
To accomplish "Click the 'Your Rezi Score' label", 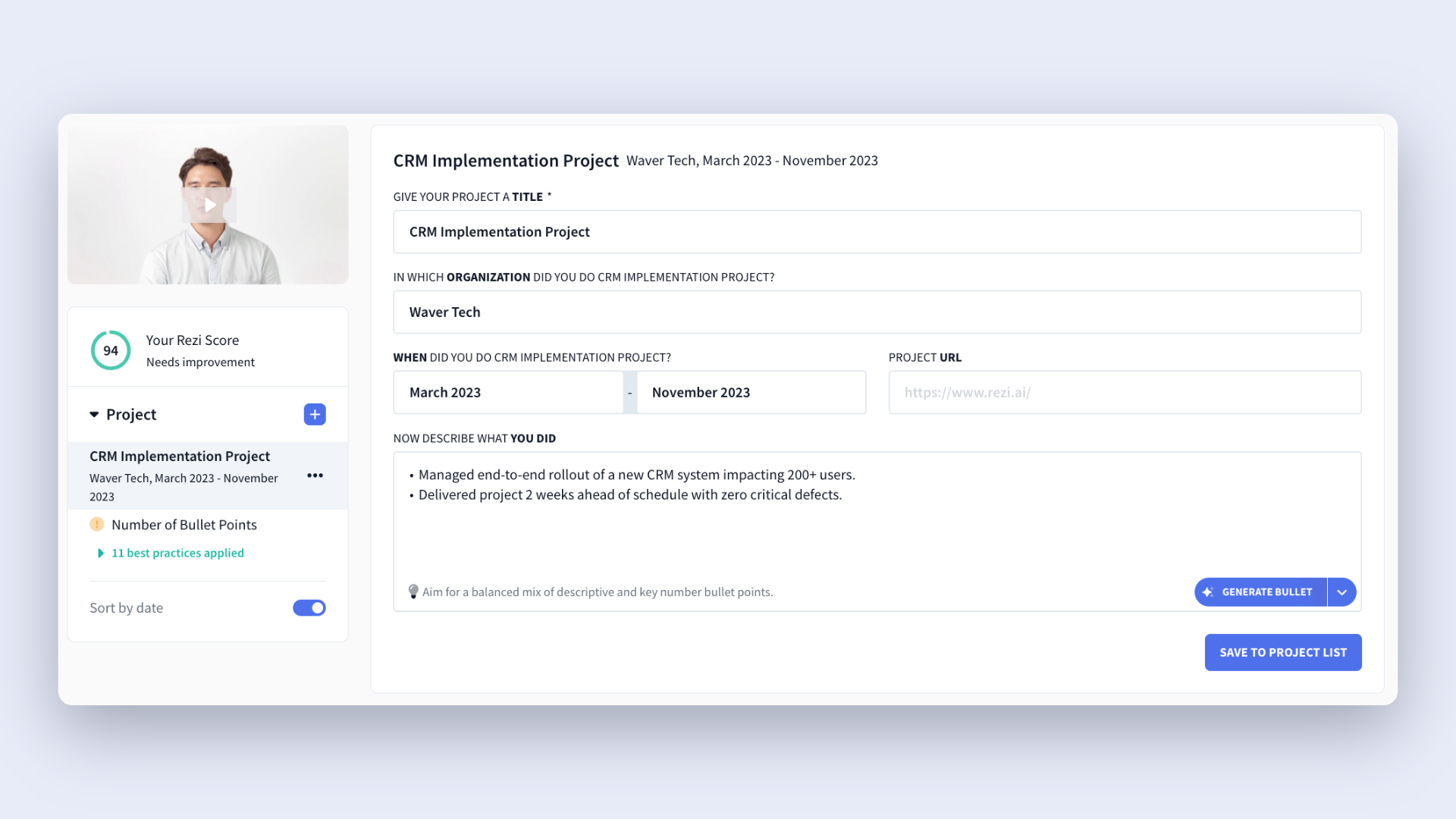I will pos(193,340).
